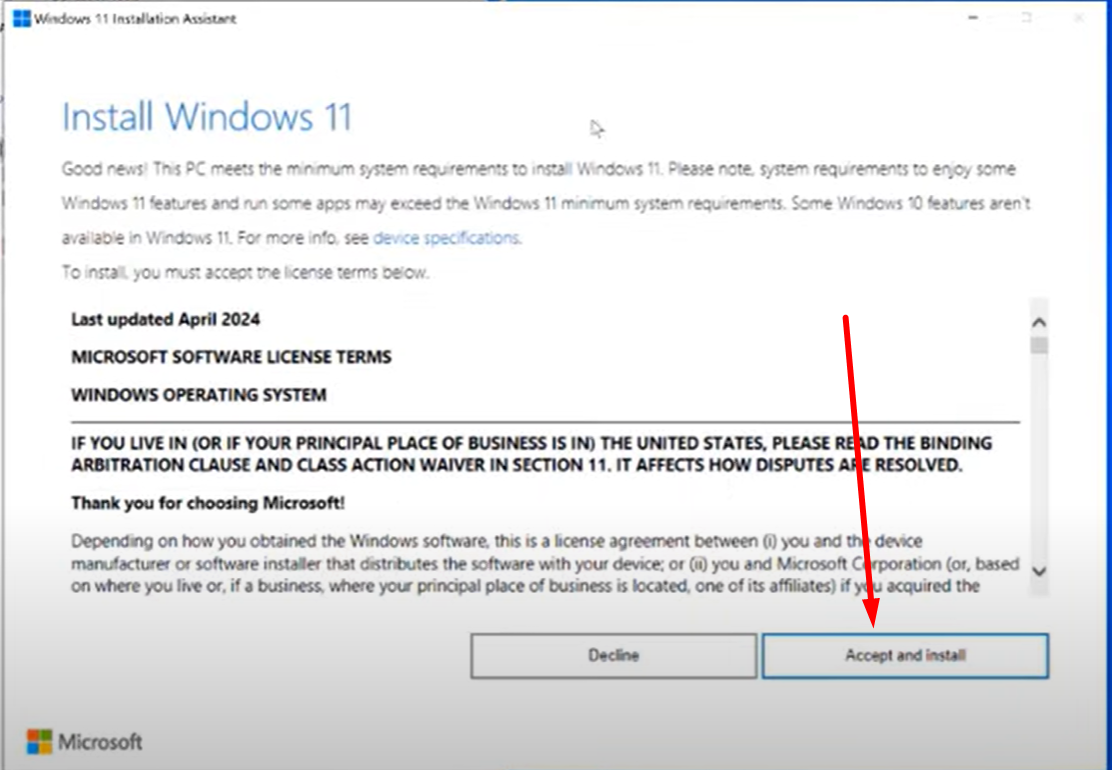The height and width of the screenshot is (770, 1112).
Task: Click the 'Depending on how you obtained' paragraph
Action: point(545,564)
